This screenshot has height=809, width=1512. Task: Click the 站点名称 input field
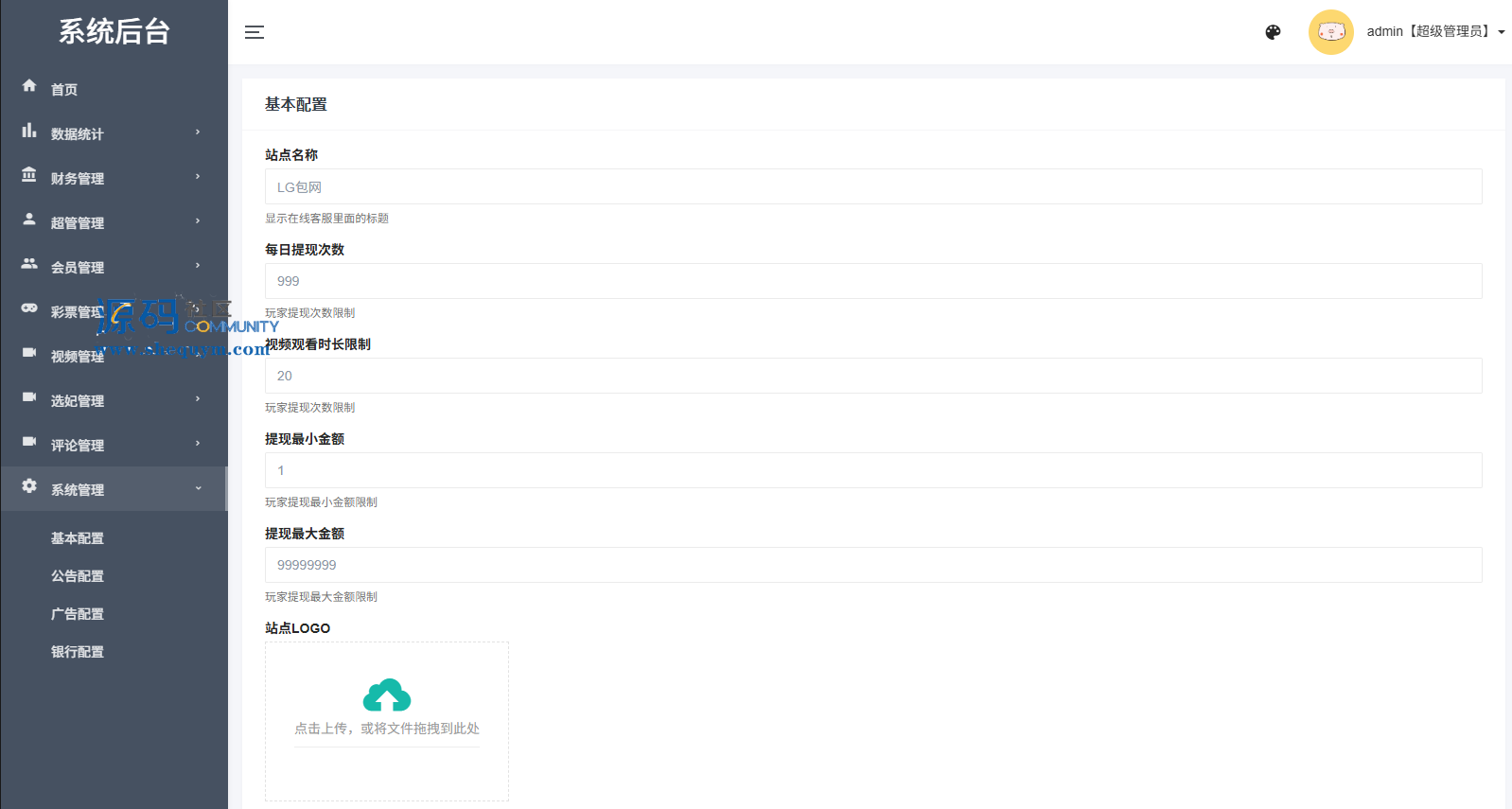coord(872,186)
